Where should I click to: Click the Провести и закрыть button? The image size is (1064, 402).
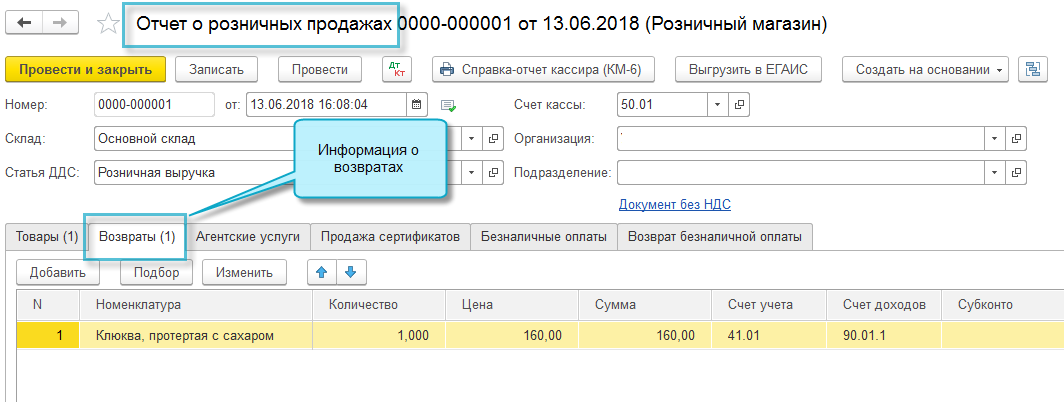coord(85,69)
